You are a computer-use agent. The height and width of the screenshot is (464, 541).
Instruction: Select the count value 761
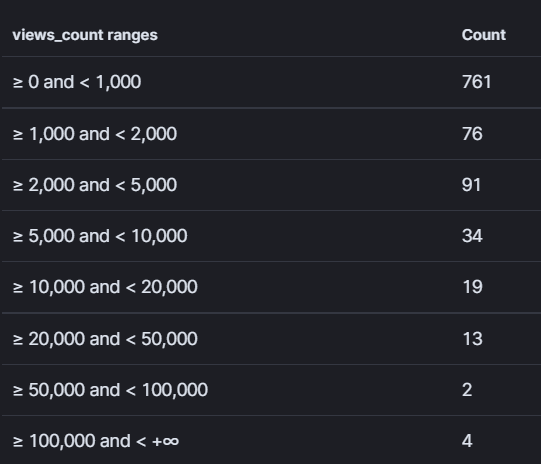[x=476, y=82]
